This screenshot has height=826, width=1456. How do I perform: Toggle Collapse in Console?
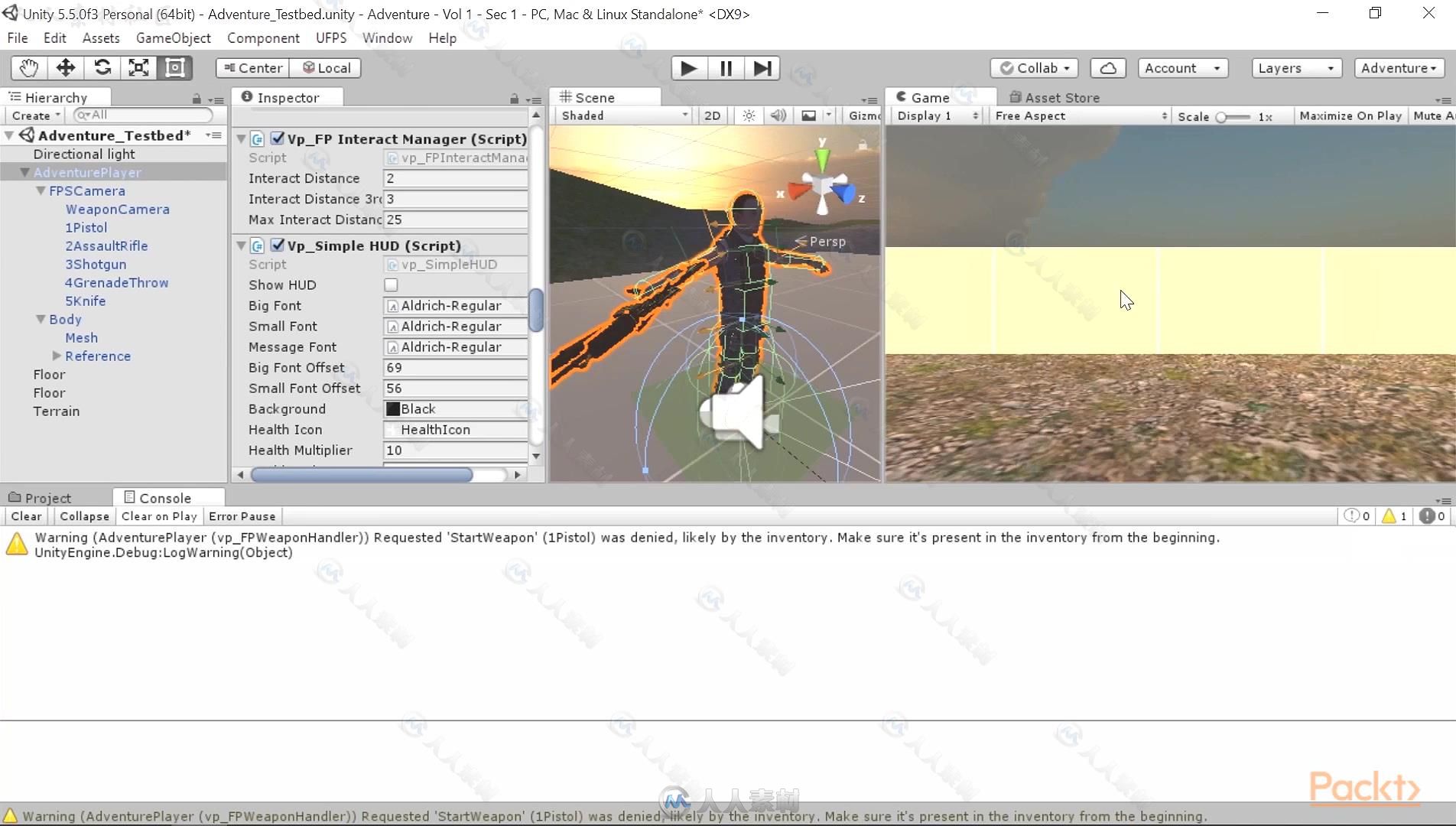(x=85, y=516)
